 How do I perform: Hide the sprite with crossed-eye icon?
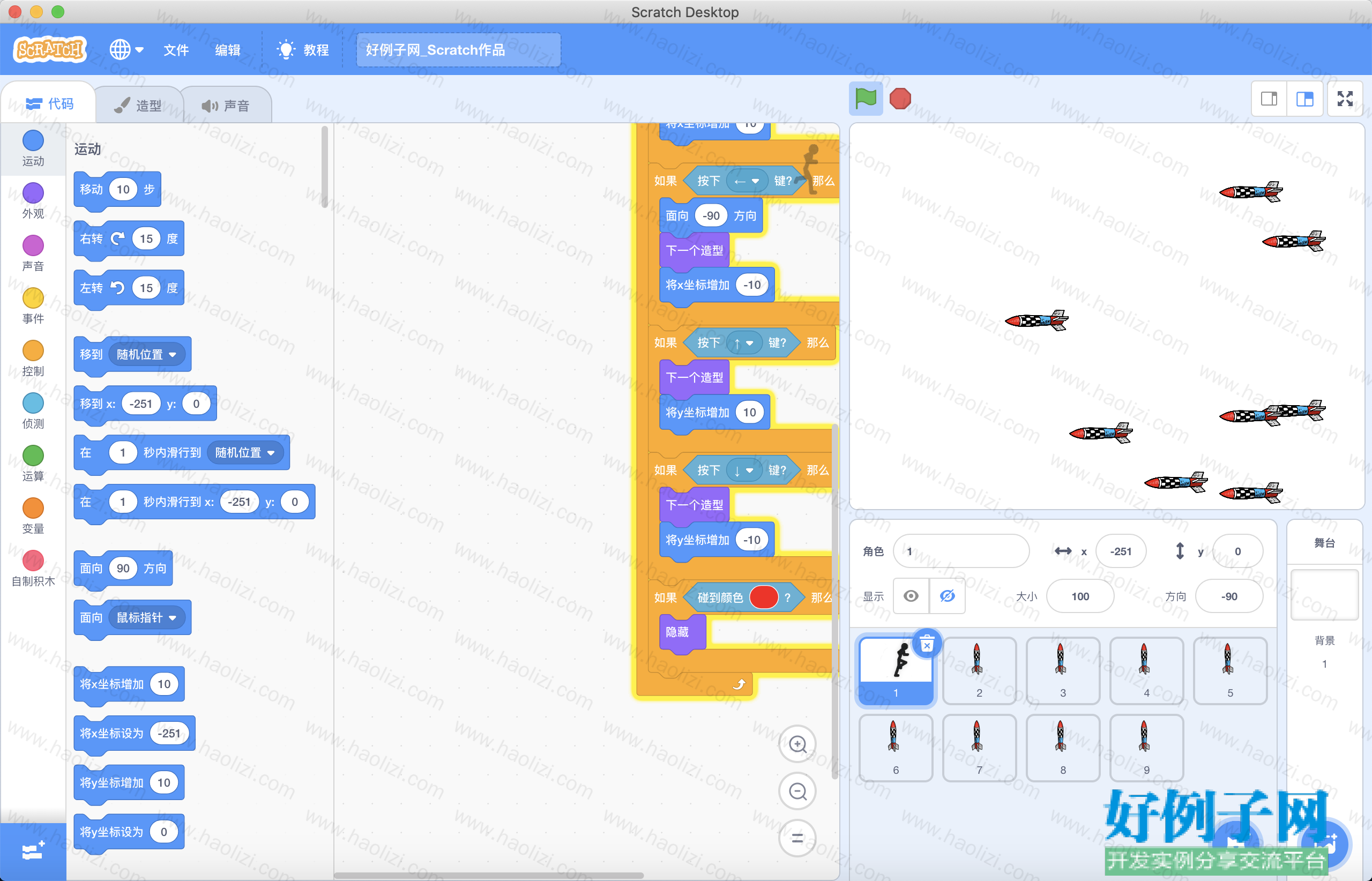coord(947,596)
